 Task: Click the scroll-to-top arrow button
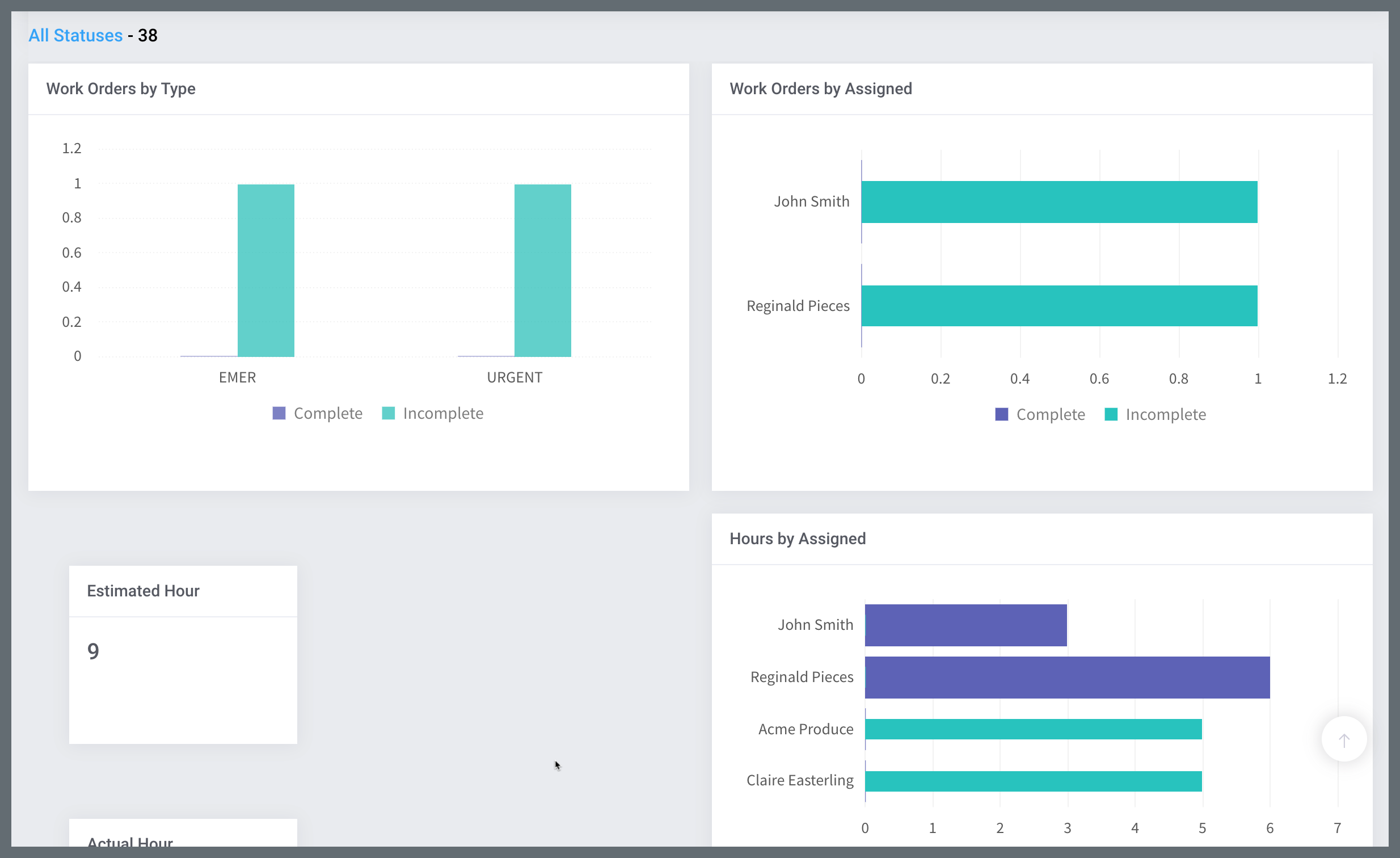pos(1343,740)
